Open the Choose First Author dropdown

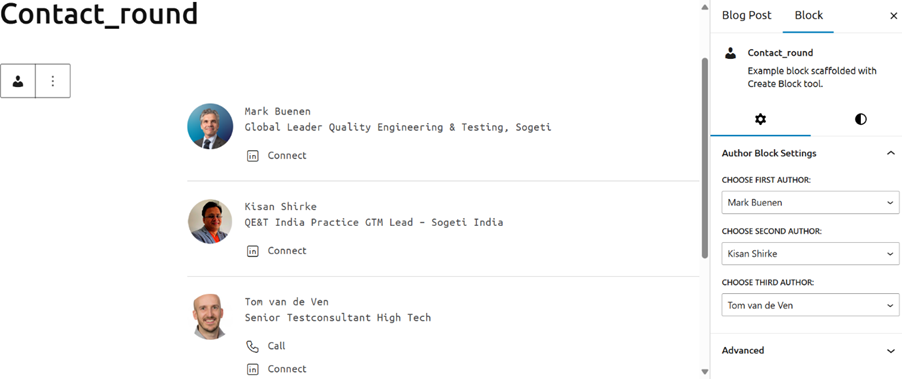(x=810, y=202)
